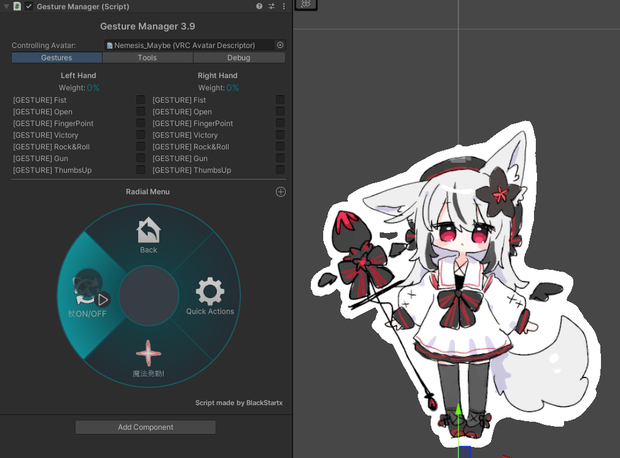Open Quick Actions gear in radial menu
Screen dimensions: 620x458
[210, 296]
